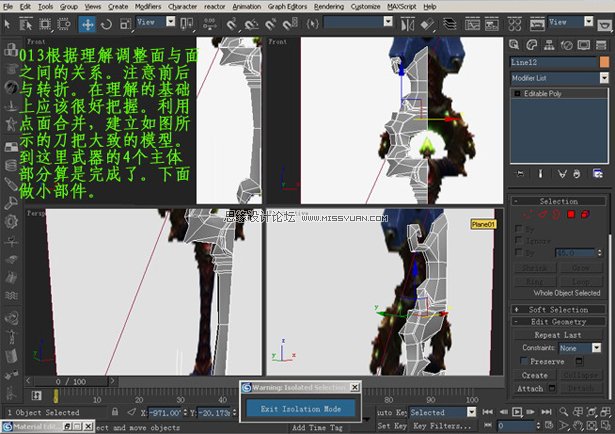Viewport: 615px width, 434px height.
Task: Expand the Modifier List dropdown
Action: point(559,78)
